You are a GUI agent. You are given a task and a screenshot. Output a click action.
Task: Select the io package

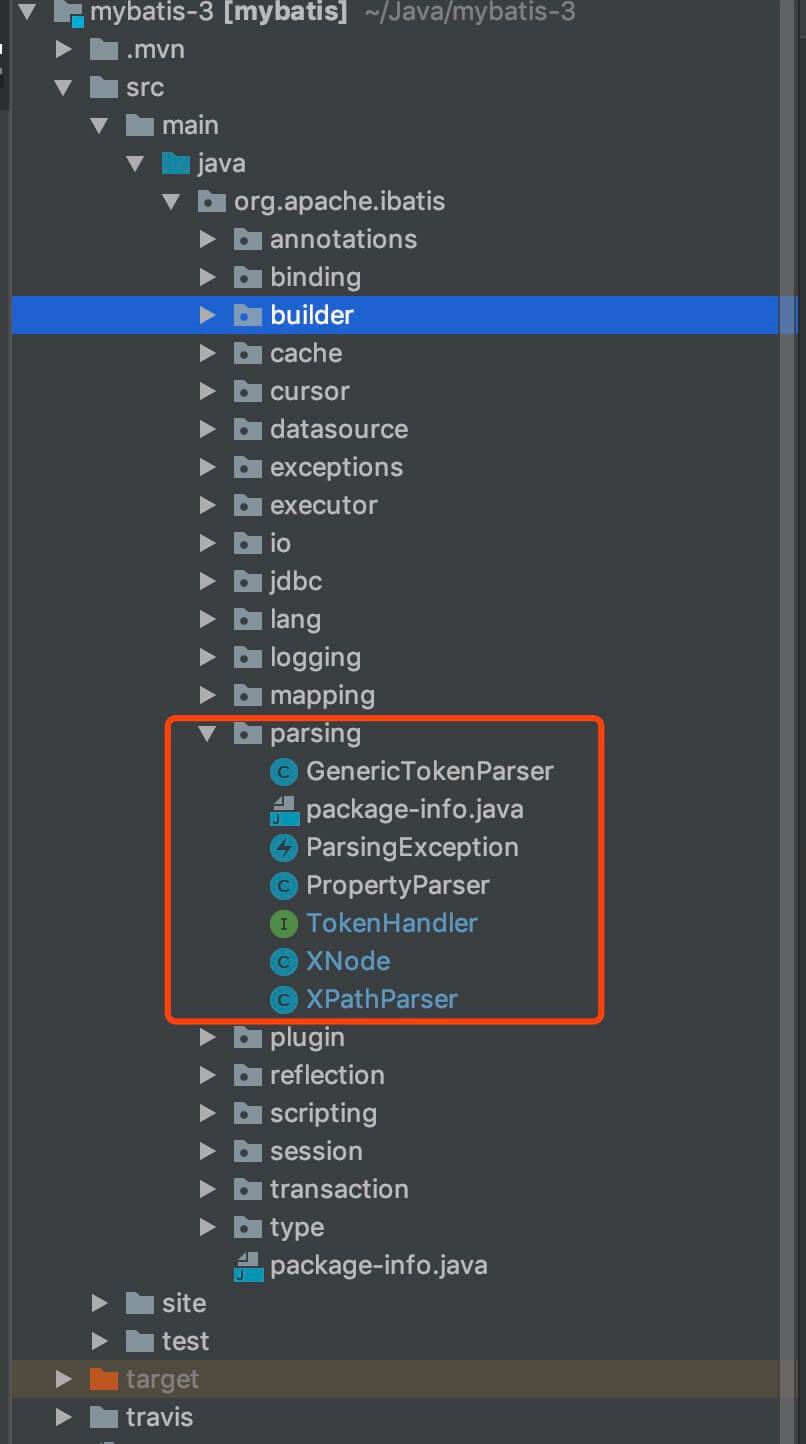point(280,543)
